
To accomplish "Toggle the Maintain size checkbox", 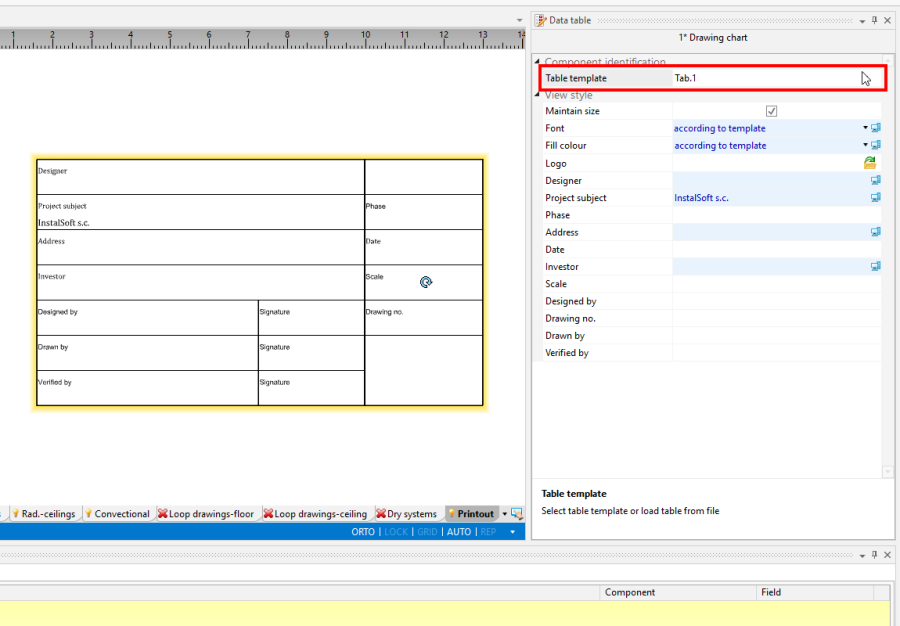I will click(771, 111).
